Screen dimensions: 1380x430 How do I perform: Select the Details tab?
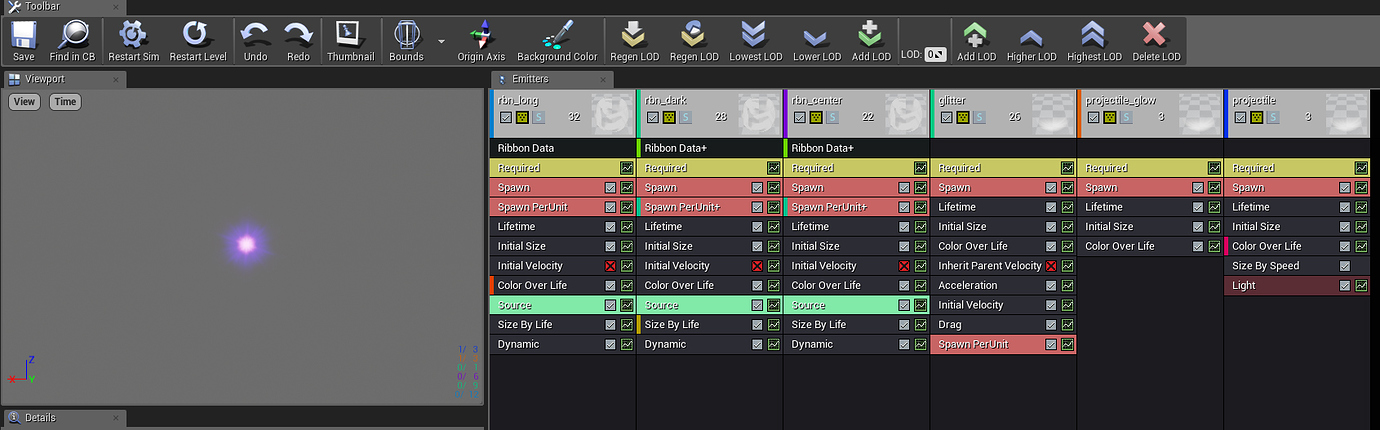tap(40, 418)
